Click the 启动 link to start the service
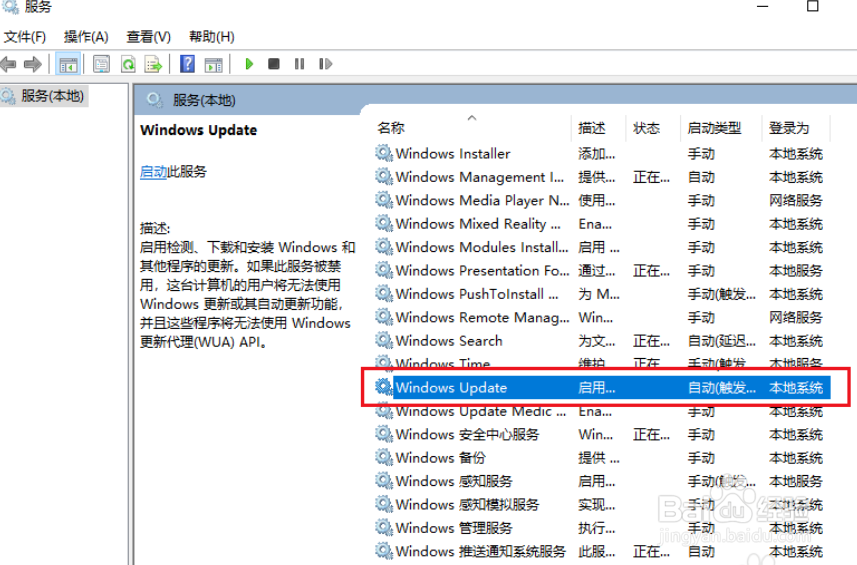Image resolution: width=857 pixels, height=565 pixels. [x=153, y=172]
